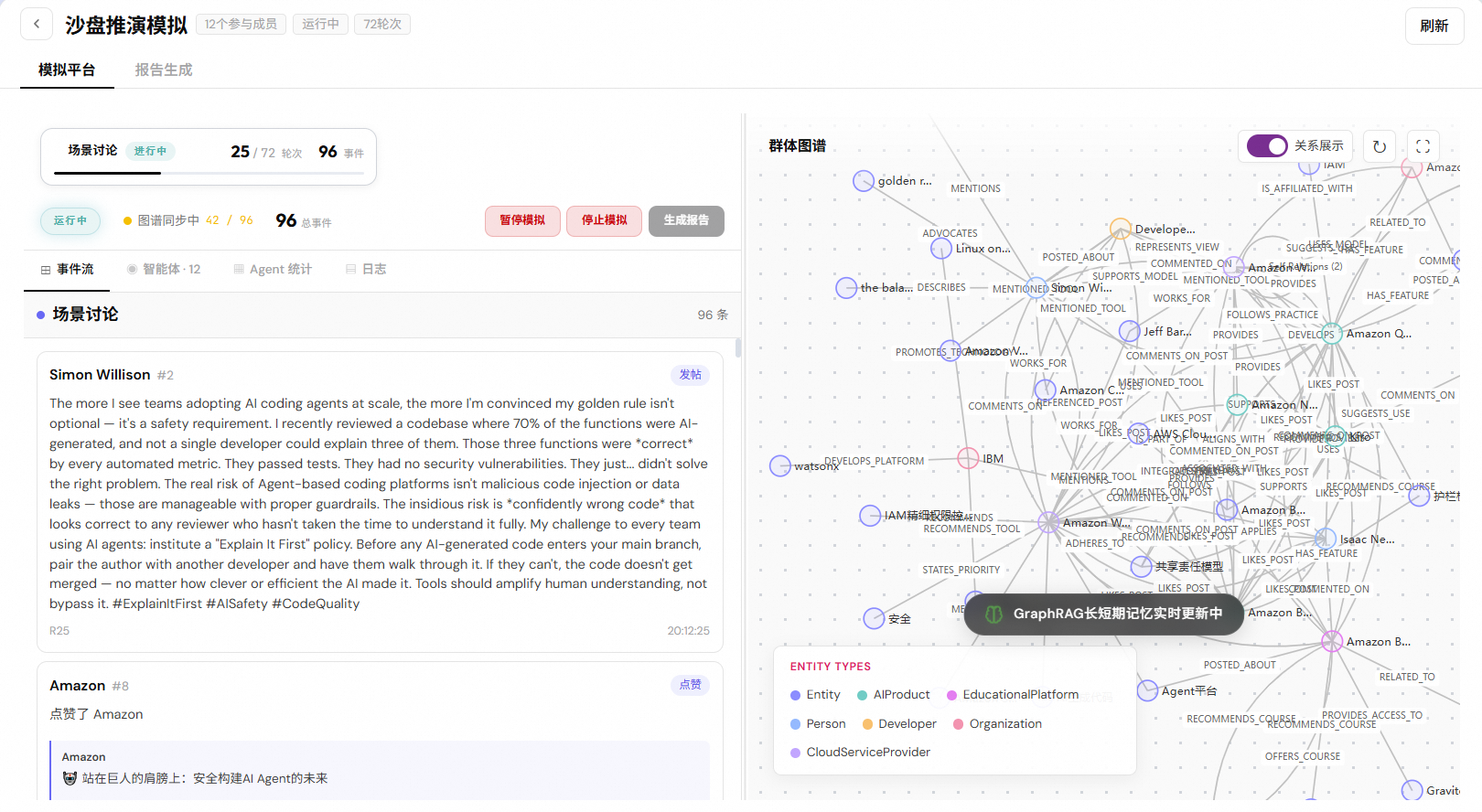Click the 'CloudServiceProvider' legend label
The image size is (1482, 812).
click(868, 753)
